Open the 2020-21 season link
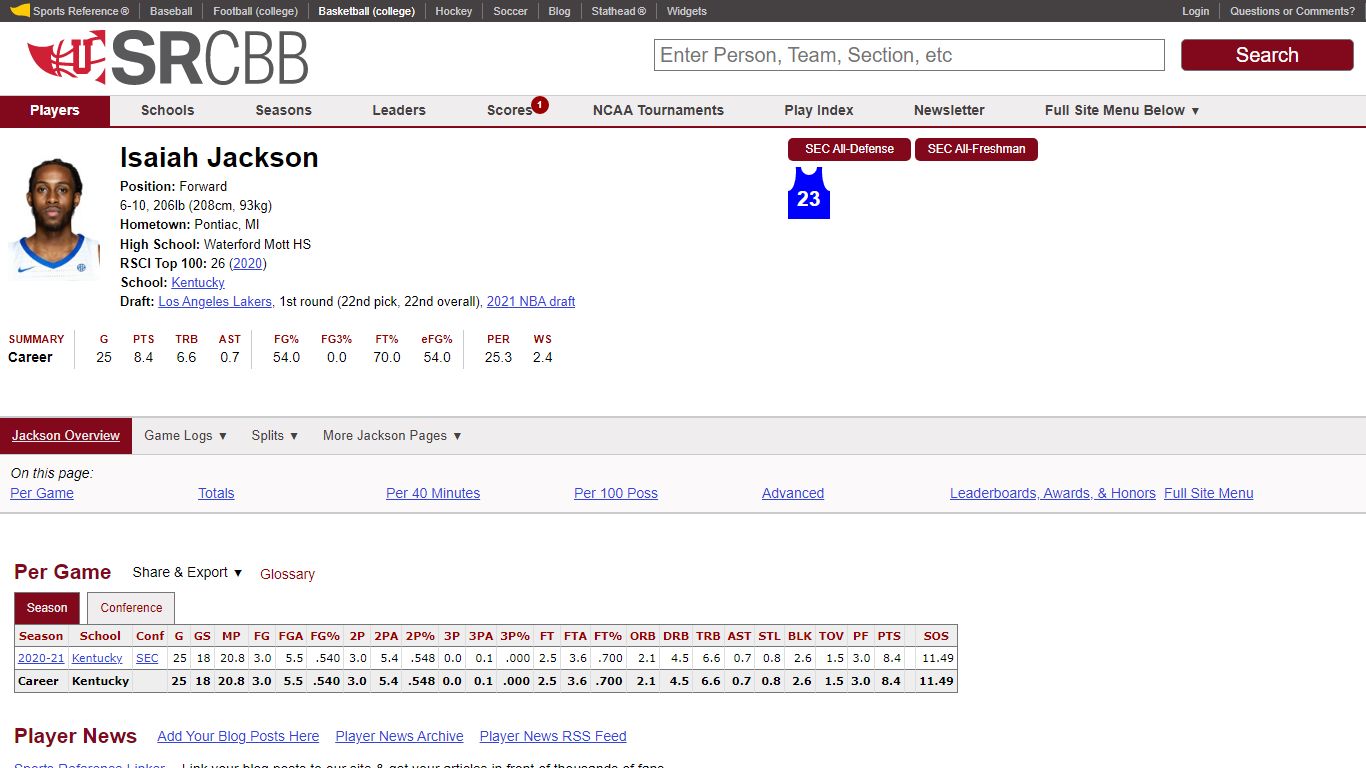The width and height of the screenshot is (1366, 768). tap(41, 658)
